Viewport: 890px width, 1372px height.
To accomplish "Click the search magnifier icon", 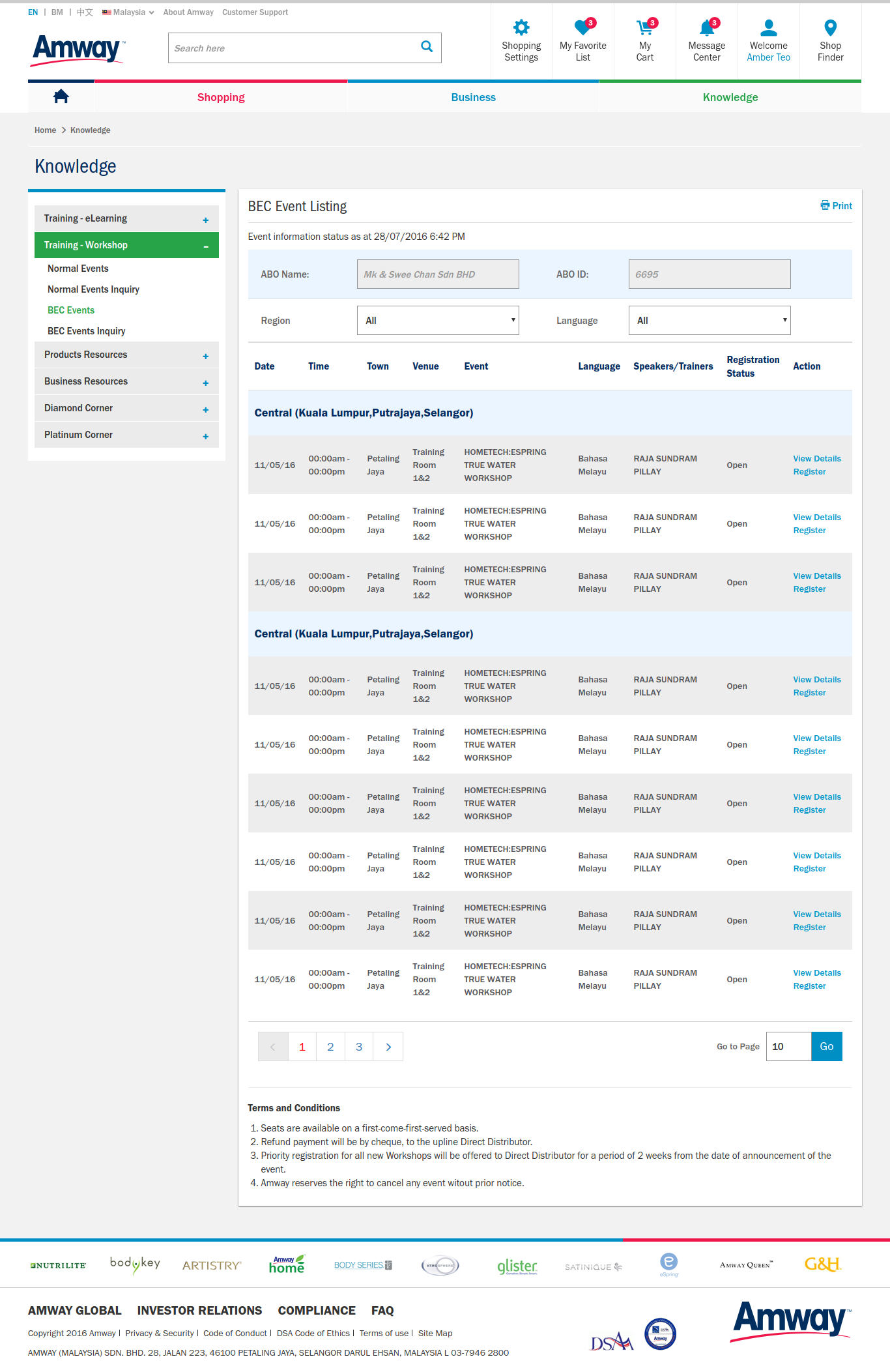I will pyautogui.click(x=427, y=46).
